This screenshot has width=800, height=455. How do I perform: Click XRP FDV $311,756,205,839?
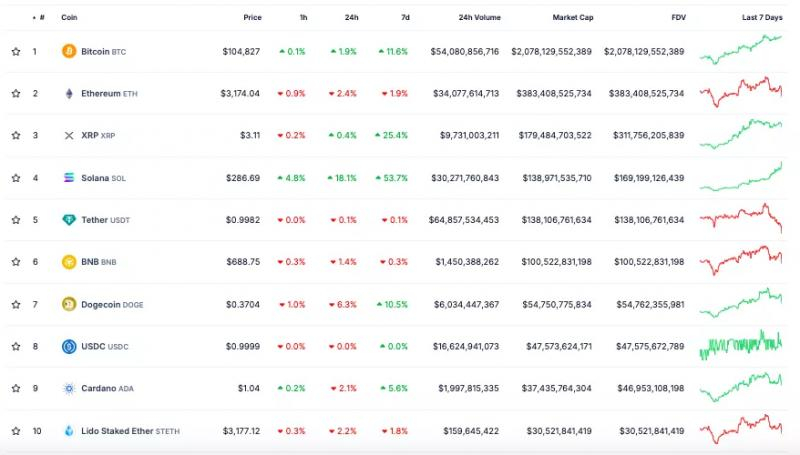[648, 135]
